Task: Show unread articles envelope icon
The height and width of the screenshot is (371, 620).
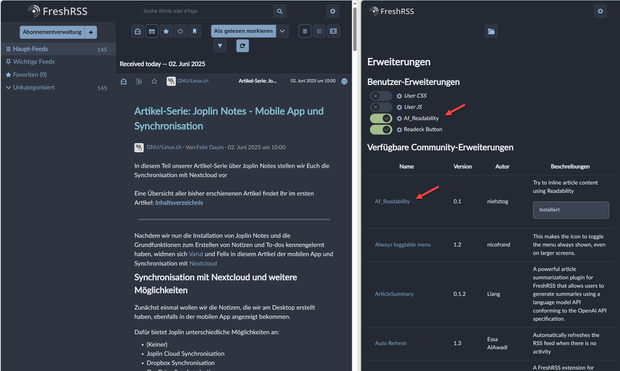Action: 152,31
